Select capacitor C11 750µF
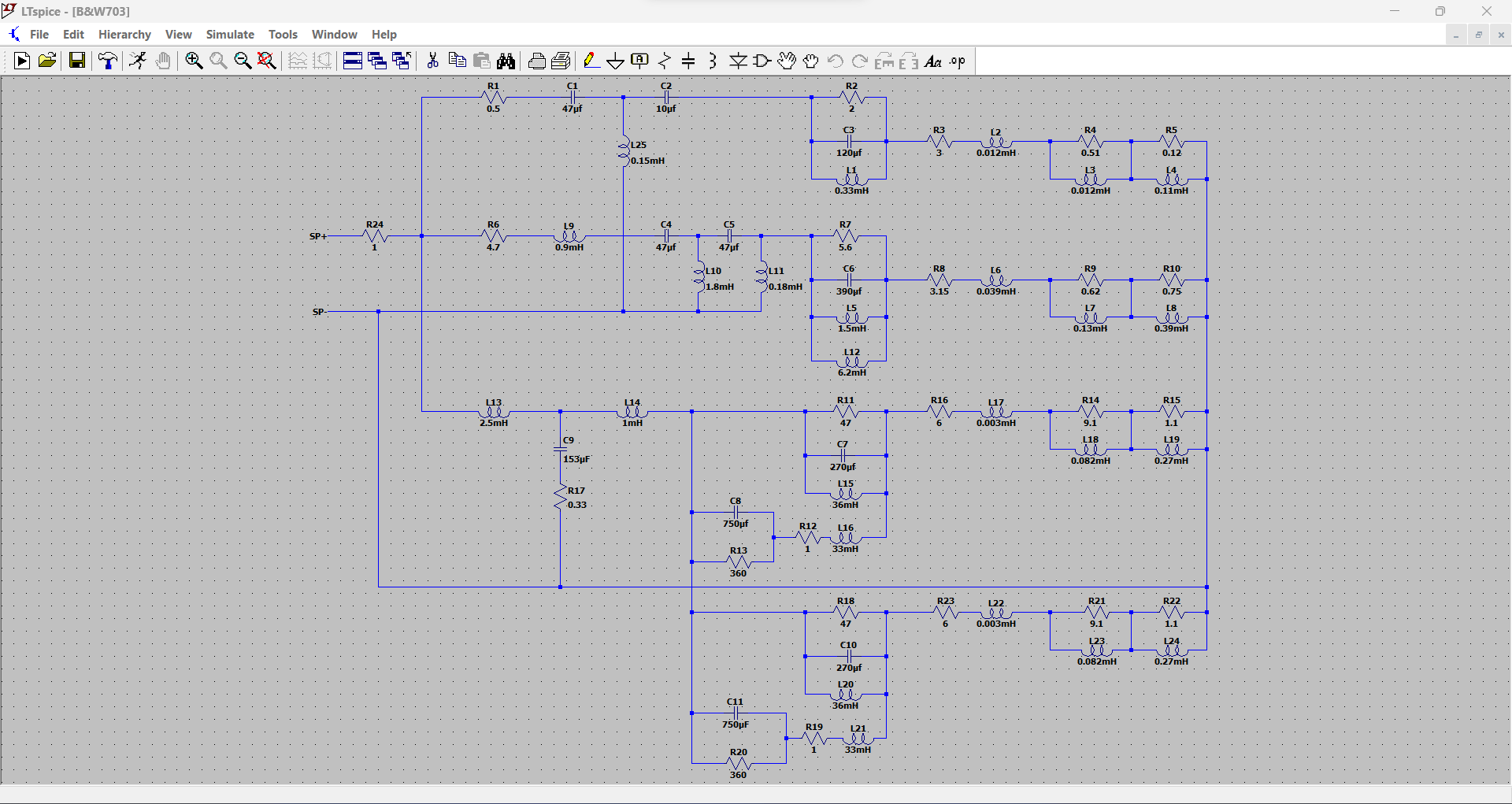 pyautogui.click(x=736, y=713)
